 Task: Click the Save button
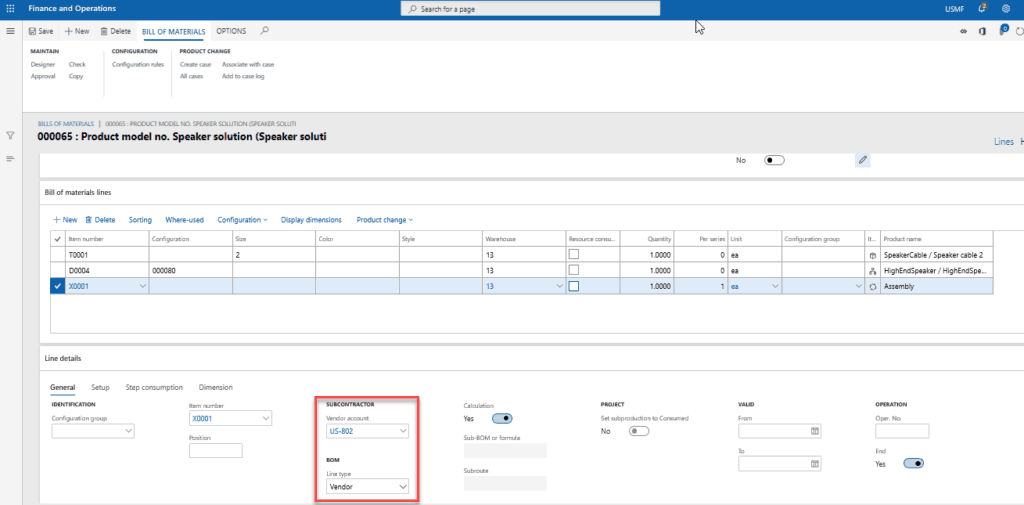point(41,31)
